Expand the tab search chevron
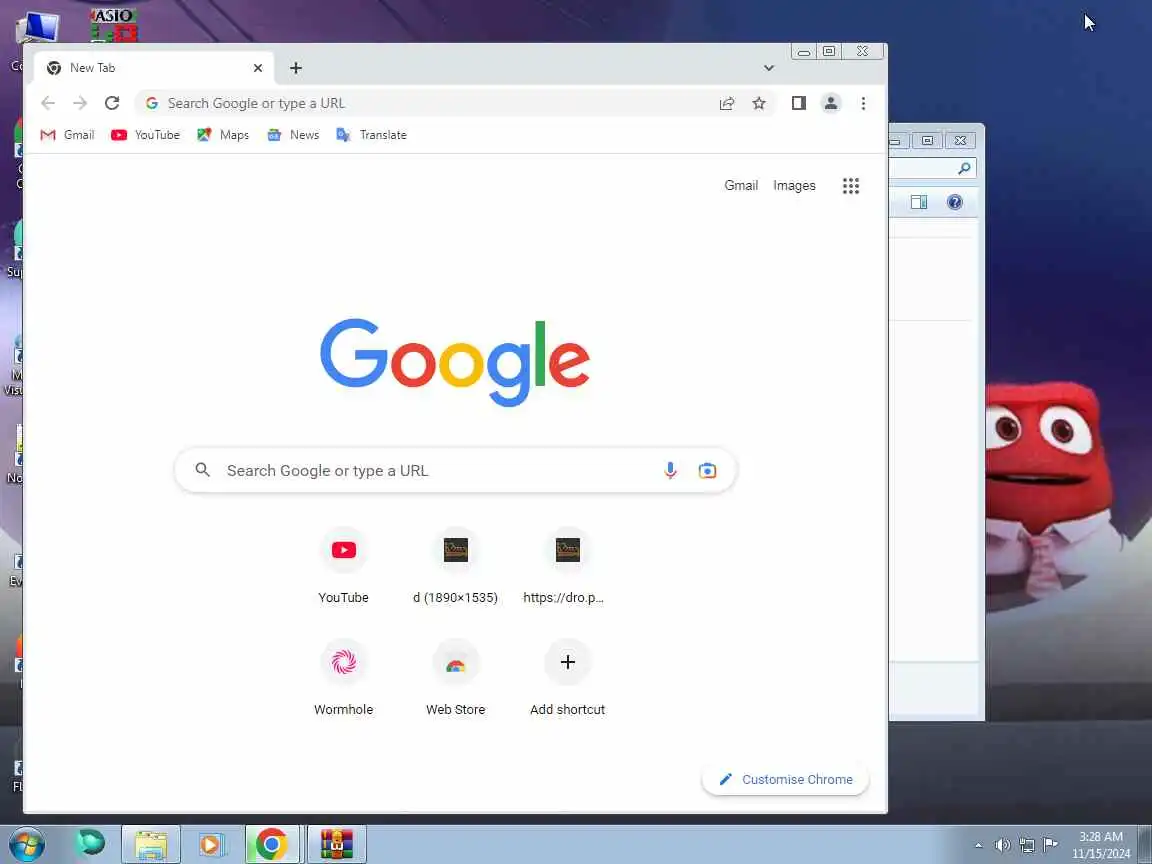 coord(768,68)
